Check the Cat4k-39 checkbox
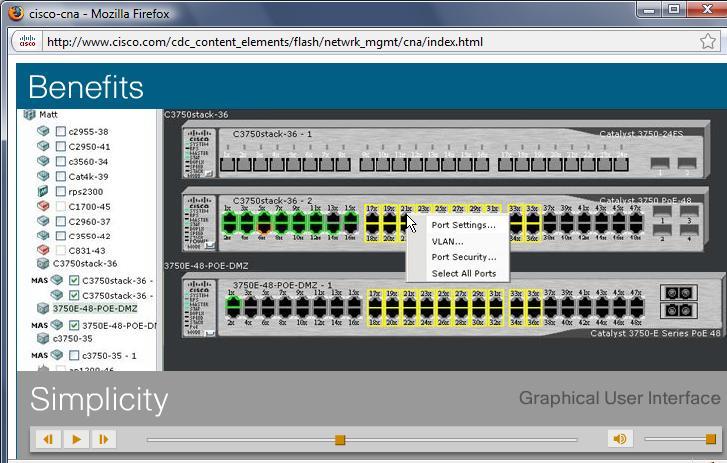The image size is (727, 463). pyautogui.click(x=61, y=177)
